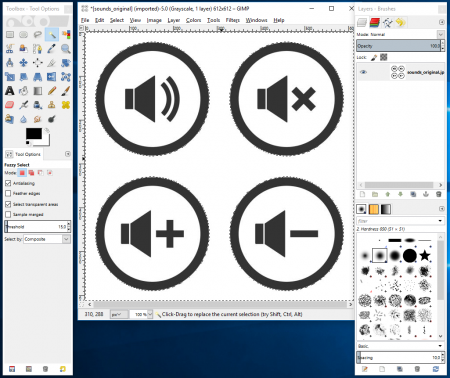The width and height of the screenshot is (450, 378).
Task: Choose Replace selection mode button
Action: [22, 173]
